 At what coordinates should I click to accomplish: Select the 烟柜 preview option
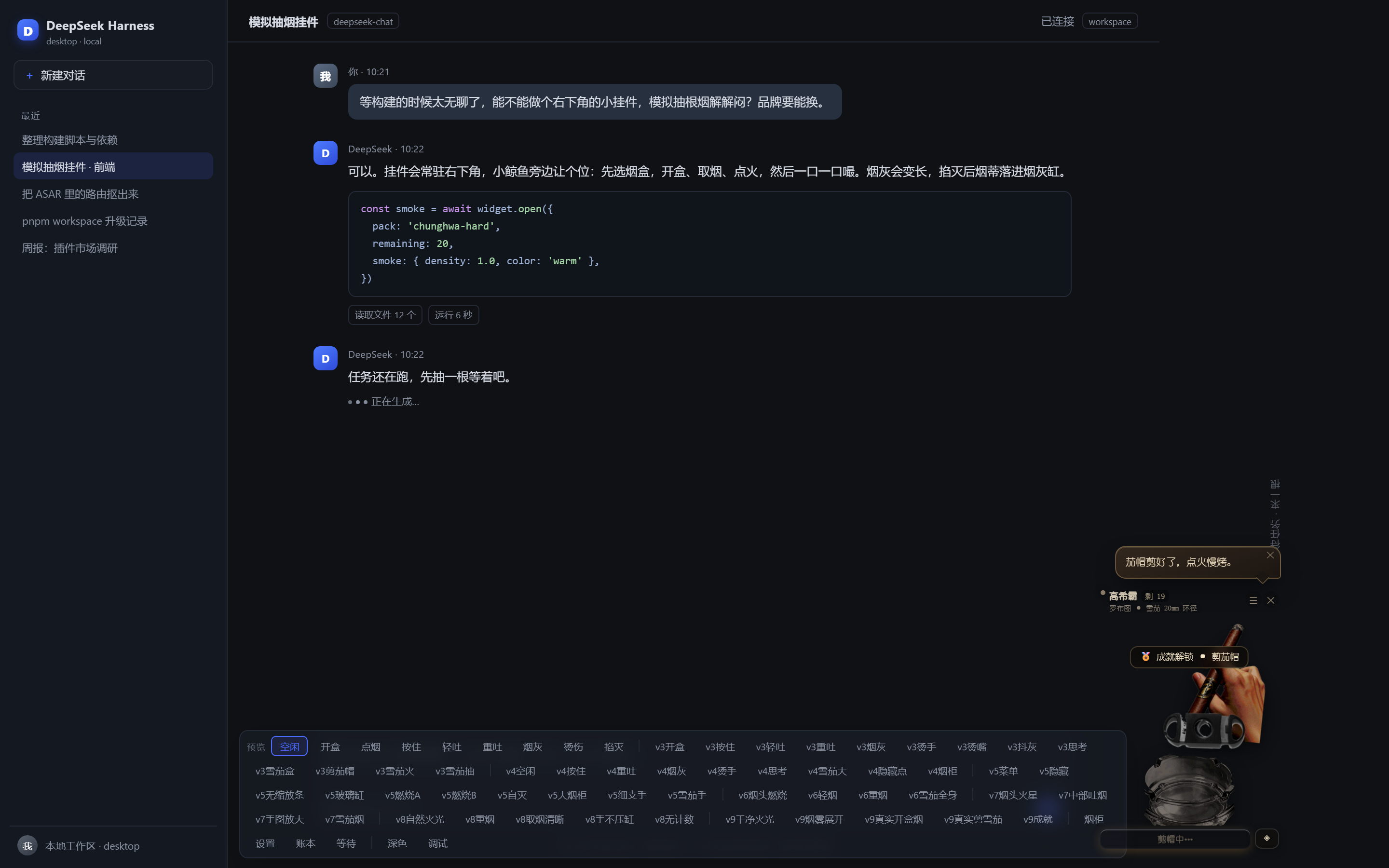coord(1093,819)
